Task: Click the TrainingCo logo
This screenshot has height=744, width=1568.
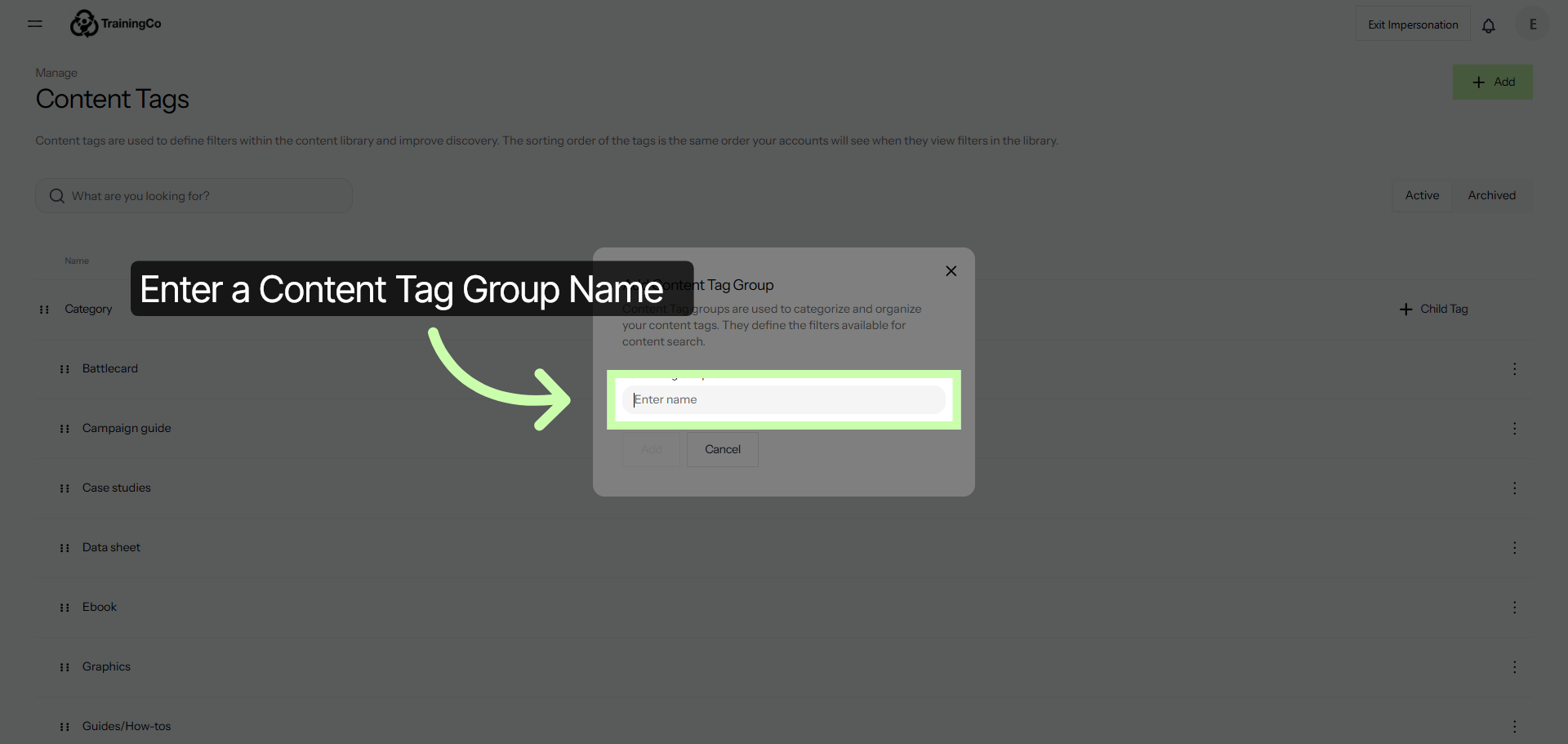Action: pyautogui.click(x=115, y=24)
